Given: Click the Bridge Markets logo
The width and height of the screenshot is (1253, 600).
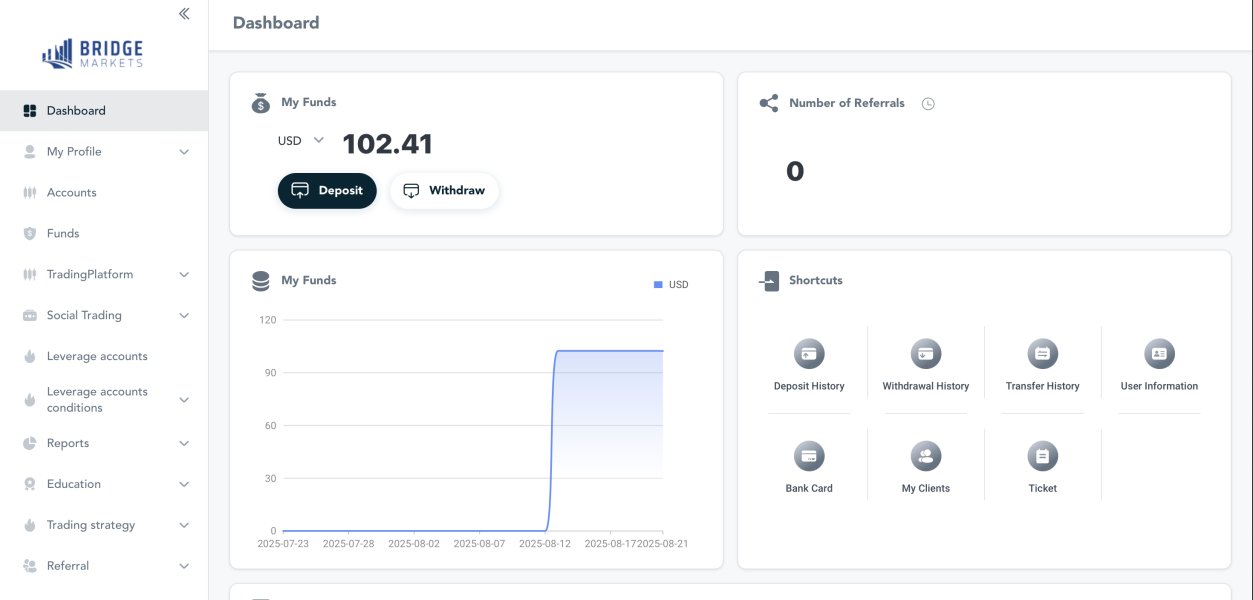Looking at the screenshot, I should 93,54.
